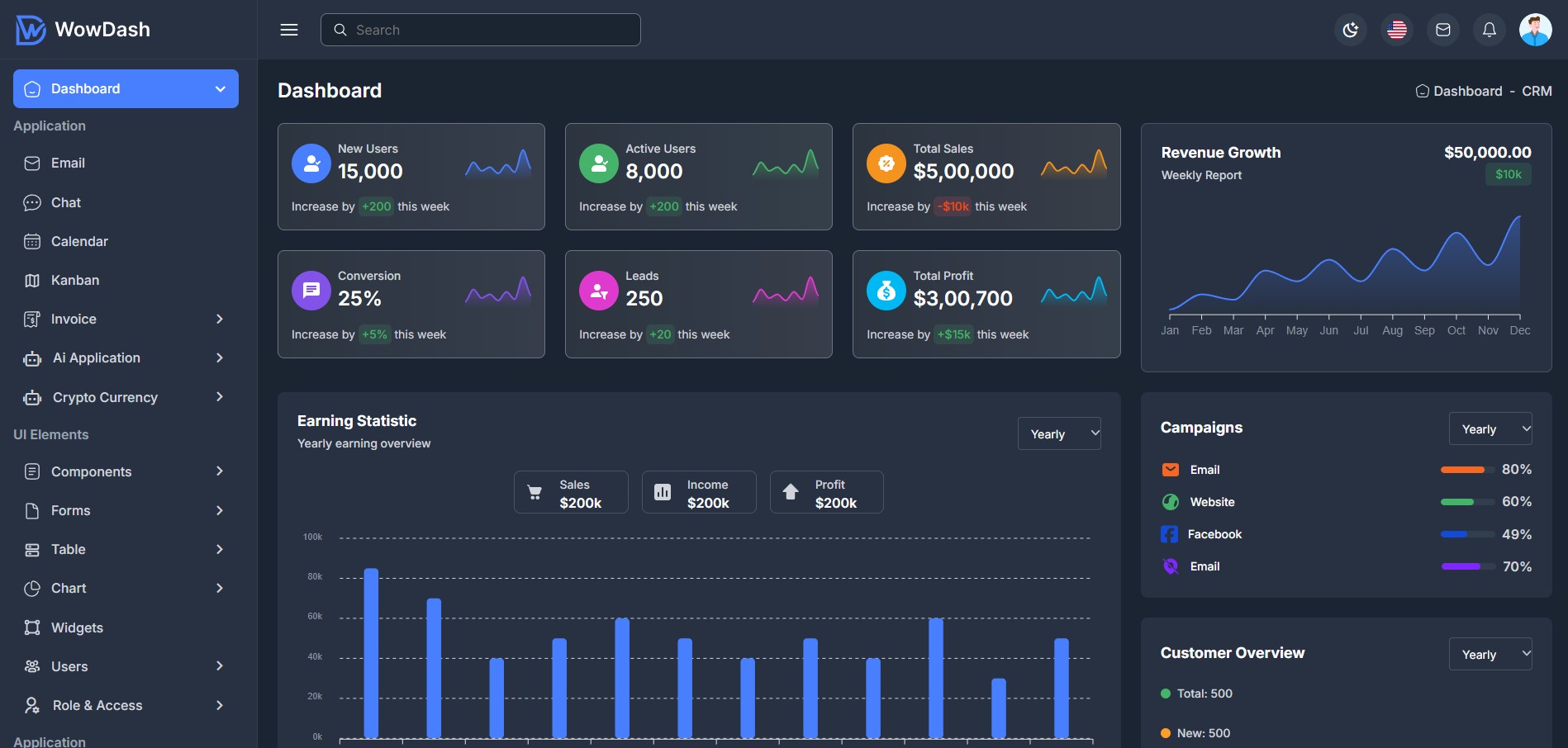Expand the Table submenu arrow

coord(220,549)
